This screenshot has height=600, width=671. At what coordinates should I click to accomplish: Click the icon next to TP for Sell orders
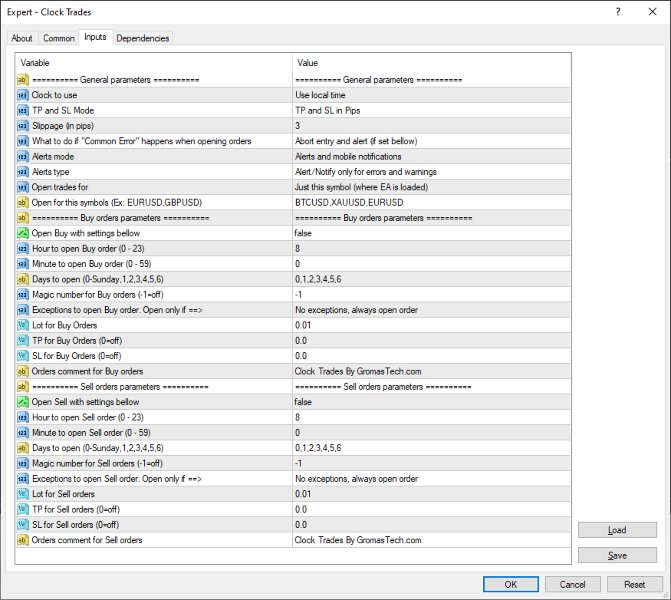[x=23, y=509]
